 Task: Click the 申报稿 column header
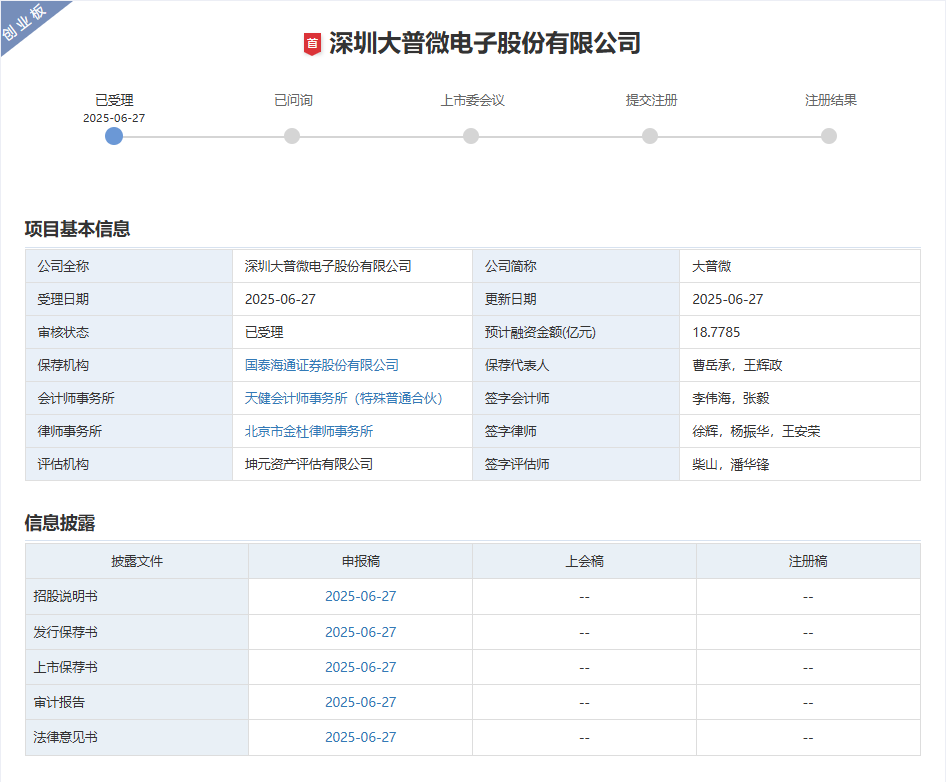click(361, 561)
